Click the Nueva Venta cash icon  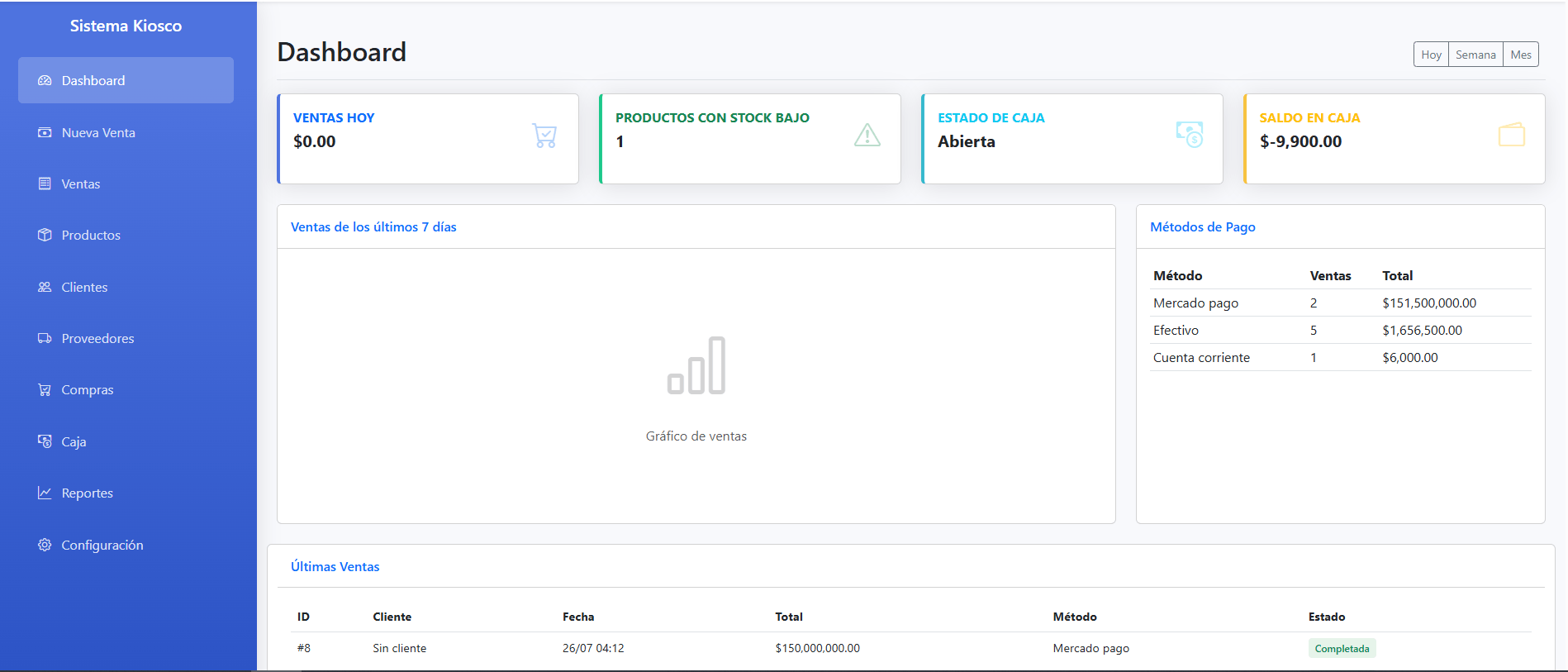coord(45,132)
